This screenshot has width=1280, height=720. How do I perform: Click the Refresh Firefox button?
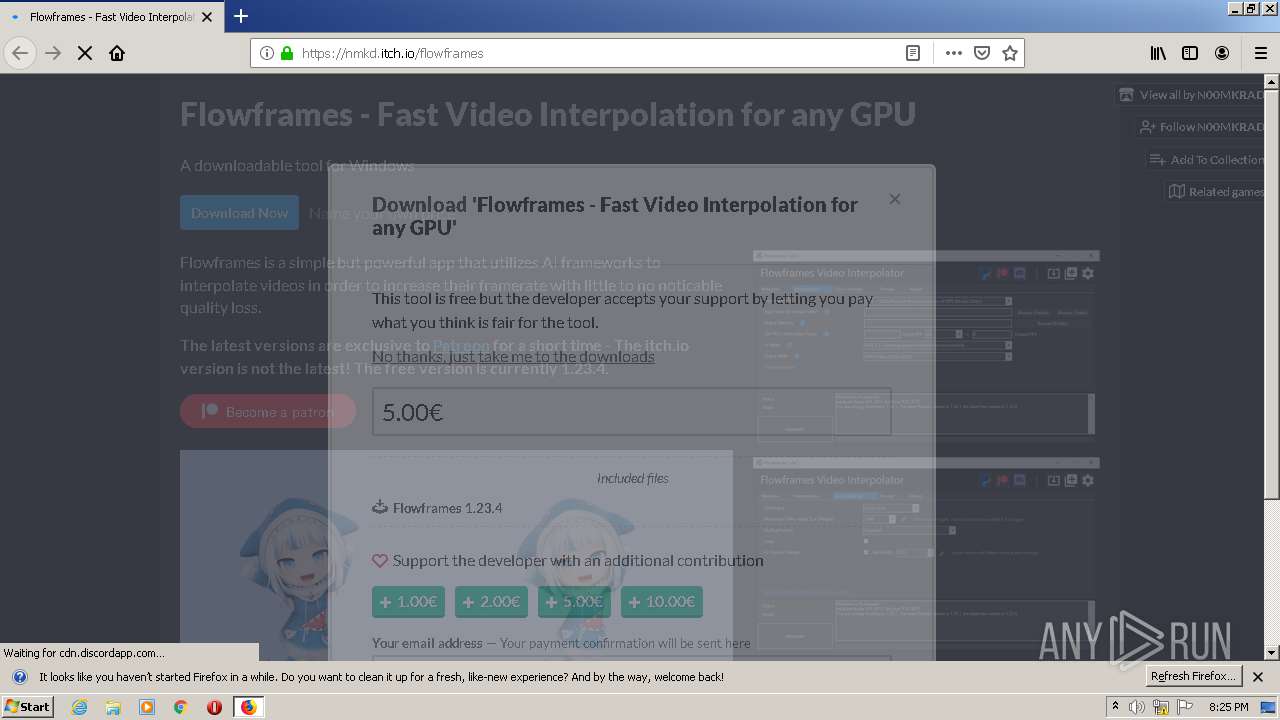1194,677
